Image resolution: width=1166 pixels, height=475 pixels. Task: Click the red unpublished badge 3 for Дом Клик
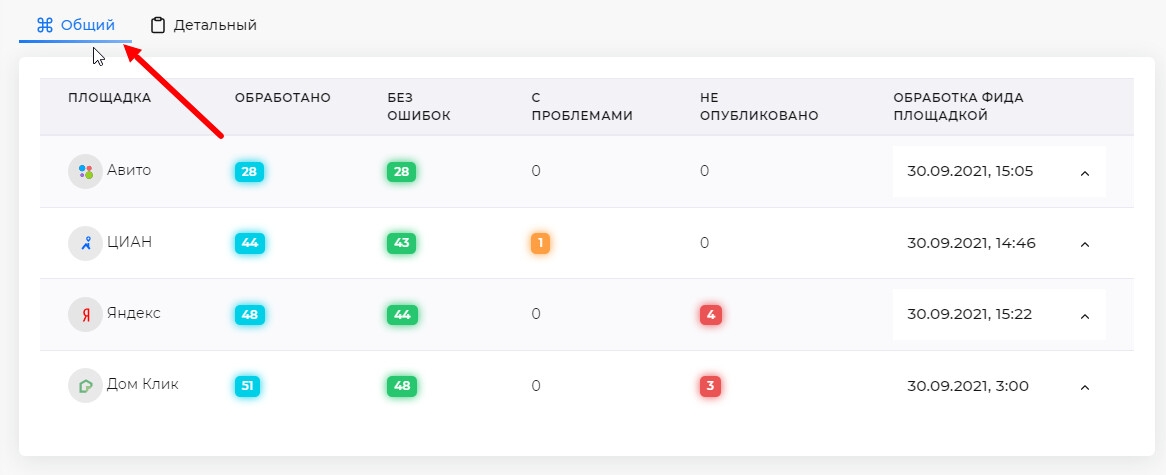(710, 386)
